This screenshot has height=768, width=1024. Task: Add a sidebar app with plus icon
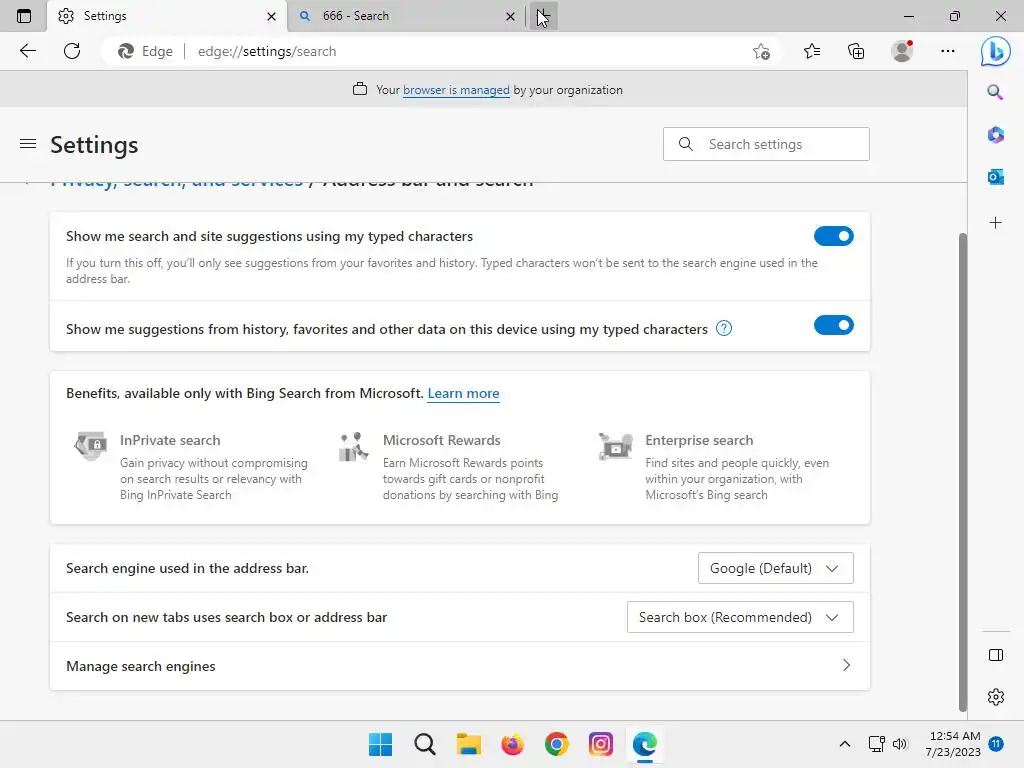[995, 223]
